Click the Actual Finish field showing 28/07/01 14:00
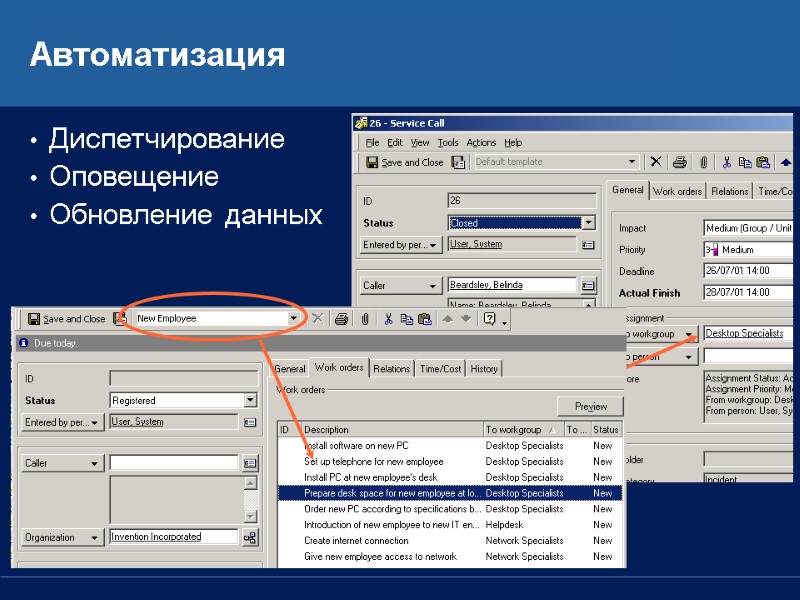800x600 pixels. (x=748, y=292)
